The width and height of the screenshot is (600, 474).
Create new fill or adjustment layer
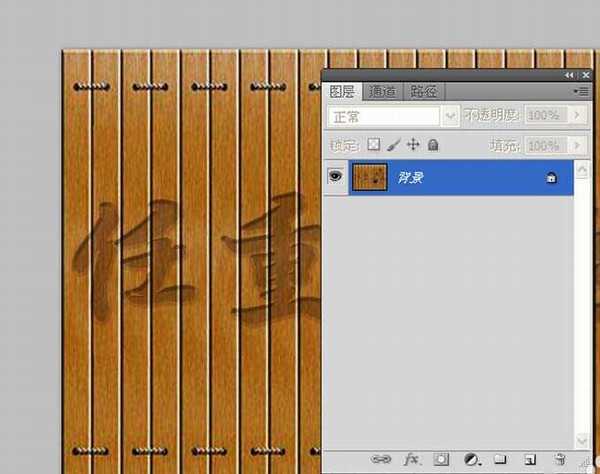coord(470,459)
